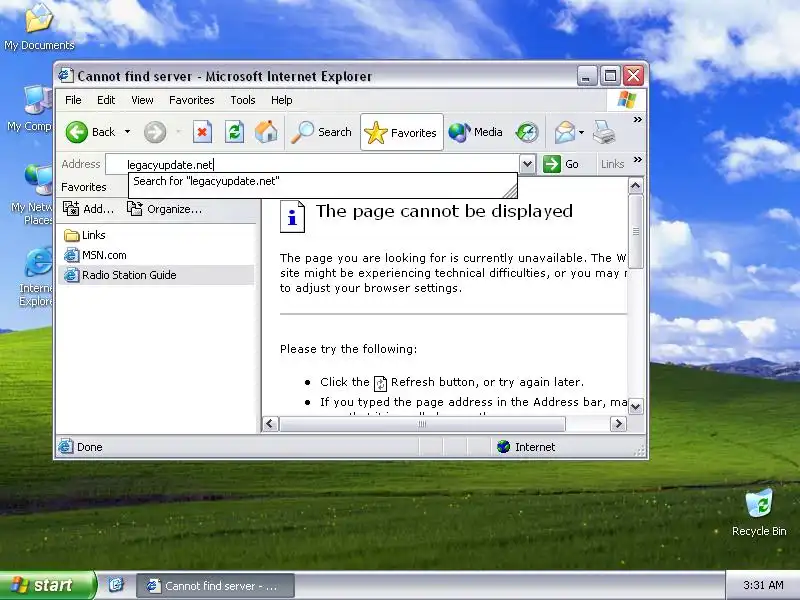Image resolution: width=800 pixels, height=600 pixels.
Task: Open the View menu
Action: [142, 100]
